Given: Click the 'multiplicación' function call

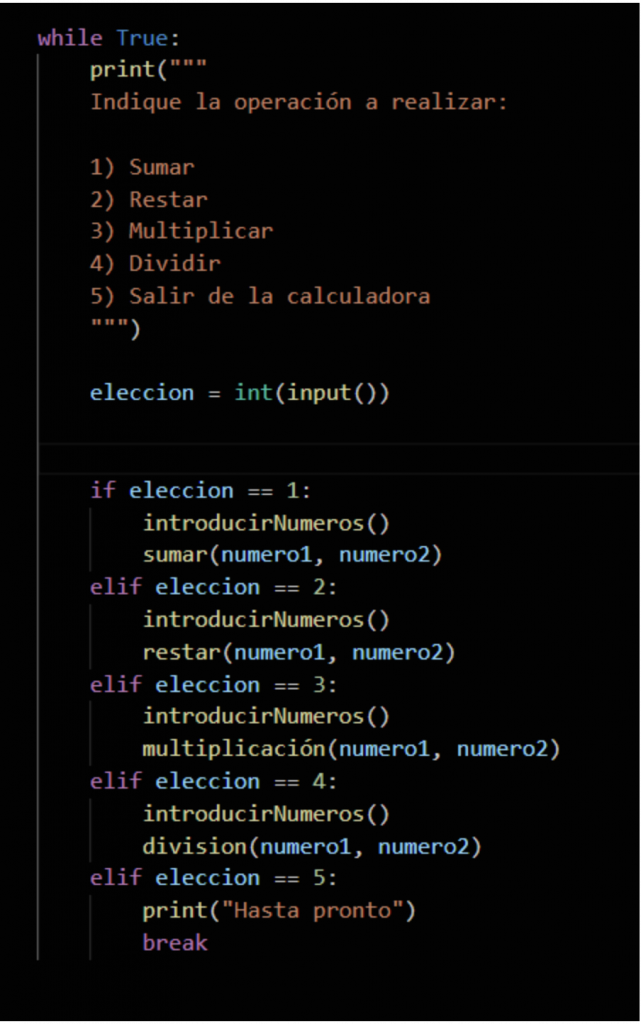Looking at the screenshot, I should click(234, 749).
